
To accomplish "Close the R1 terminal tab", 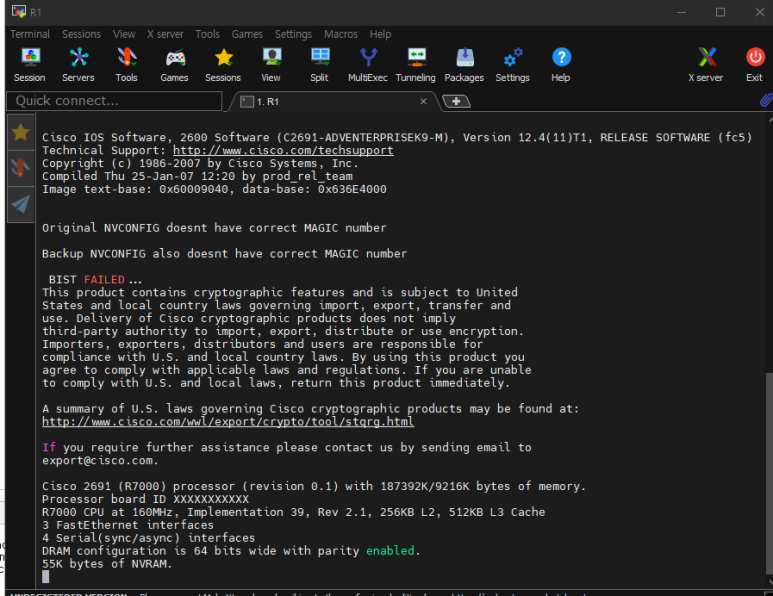I will click(423, 101).
